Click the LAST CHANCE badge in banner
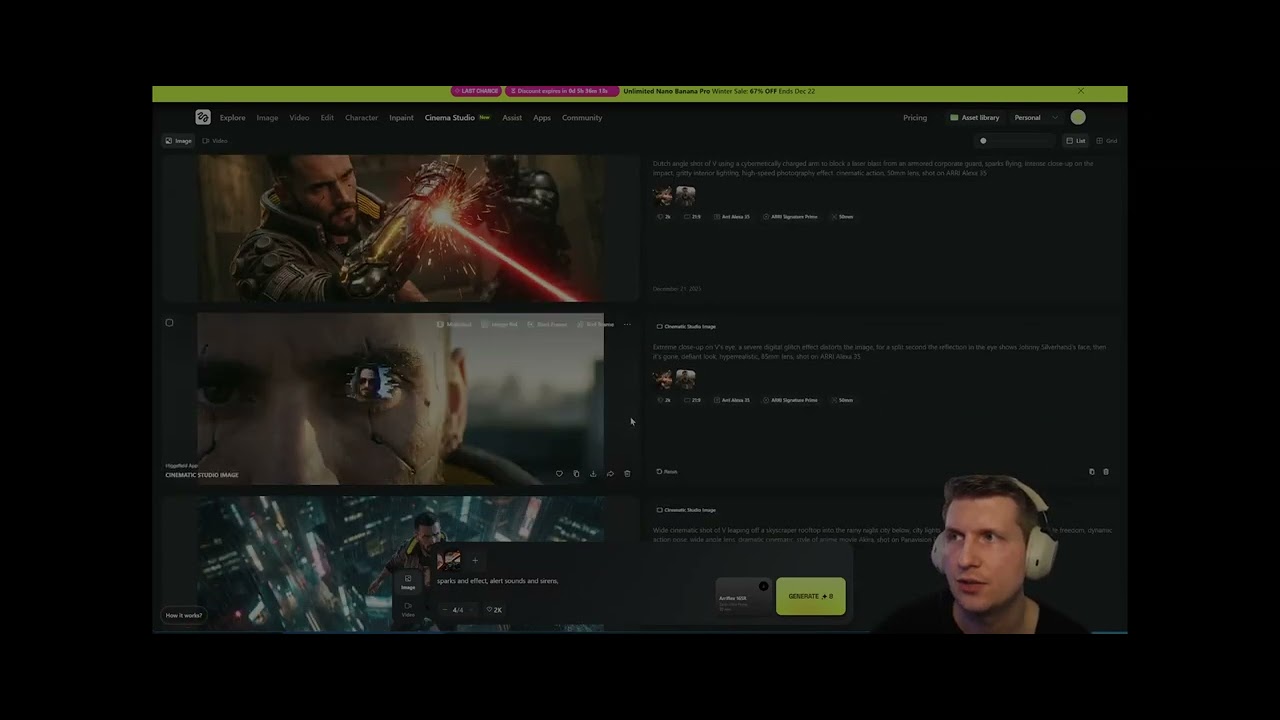The width and height of the screenshot is (1280, 720). (476, 91)
